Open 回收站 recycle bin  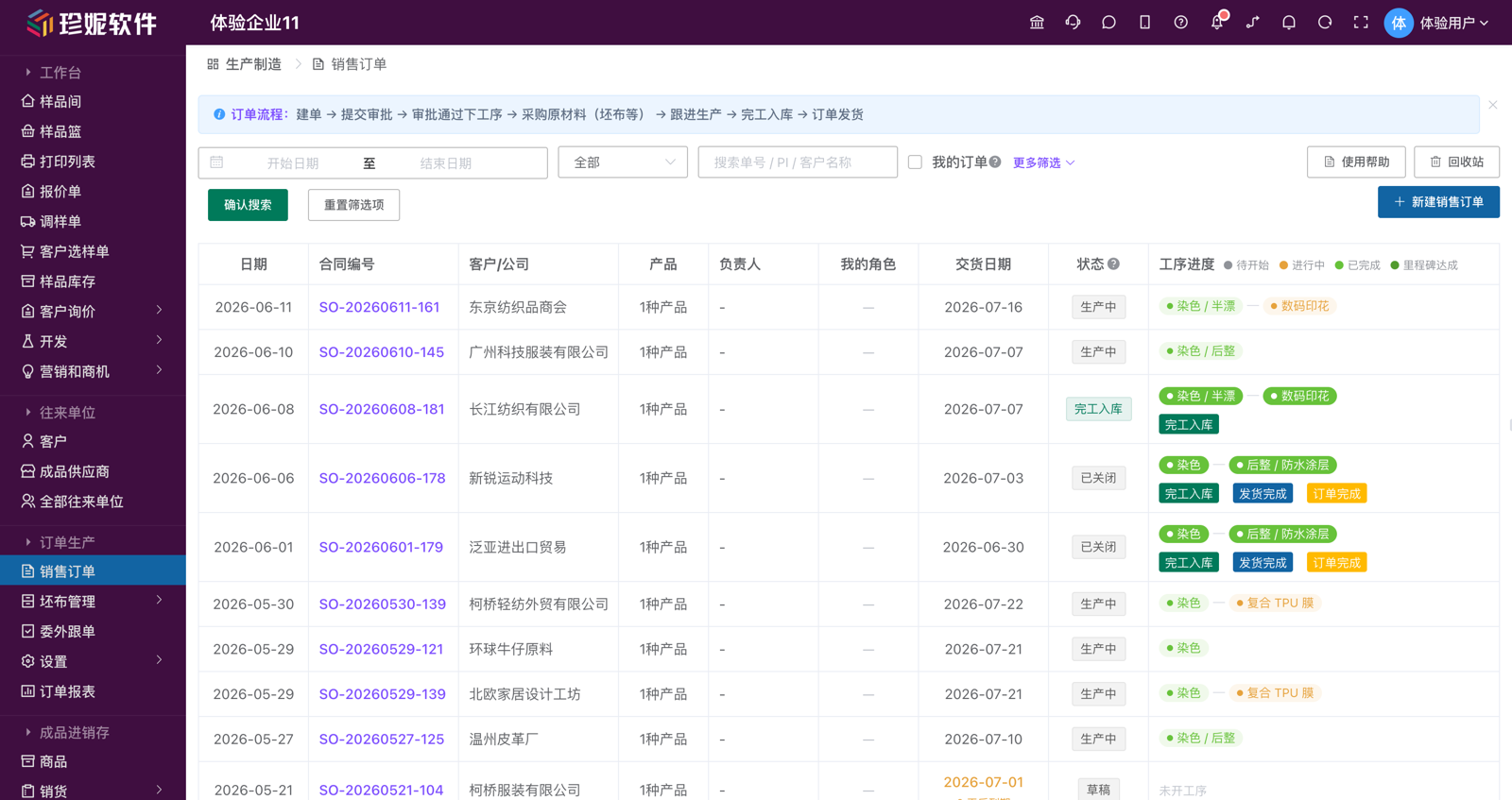pyautogui.click(x=1456, y=162)
